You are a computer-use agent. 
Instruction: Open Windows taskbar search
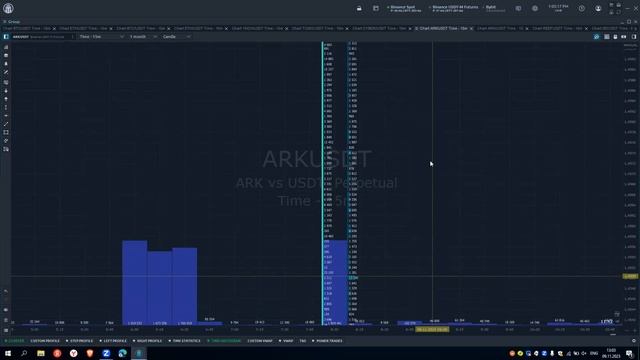pyautogui.click(x=24, y=353)
